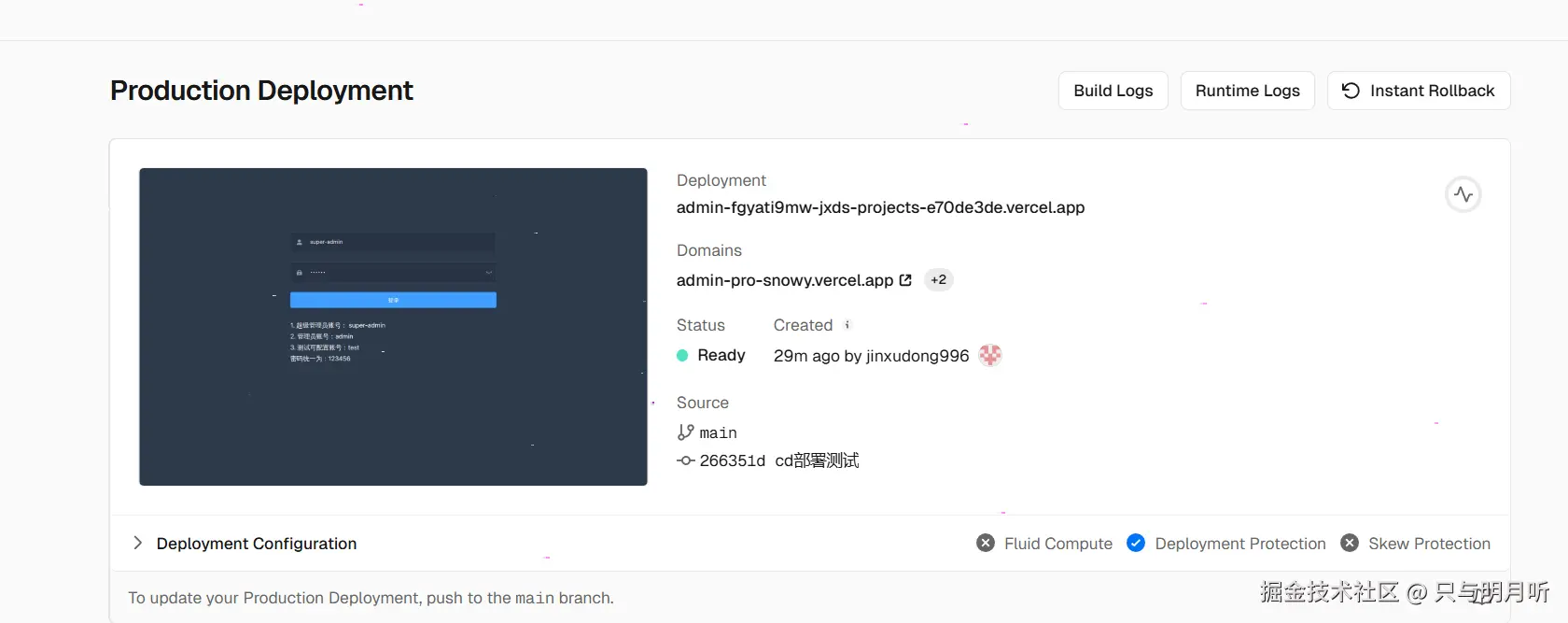This screenshot has width=1568, height=623.
Task: Click the jinxudong996 avatar image
Action: [990, 355]
